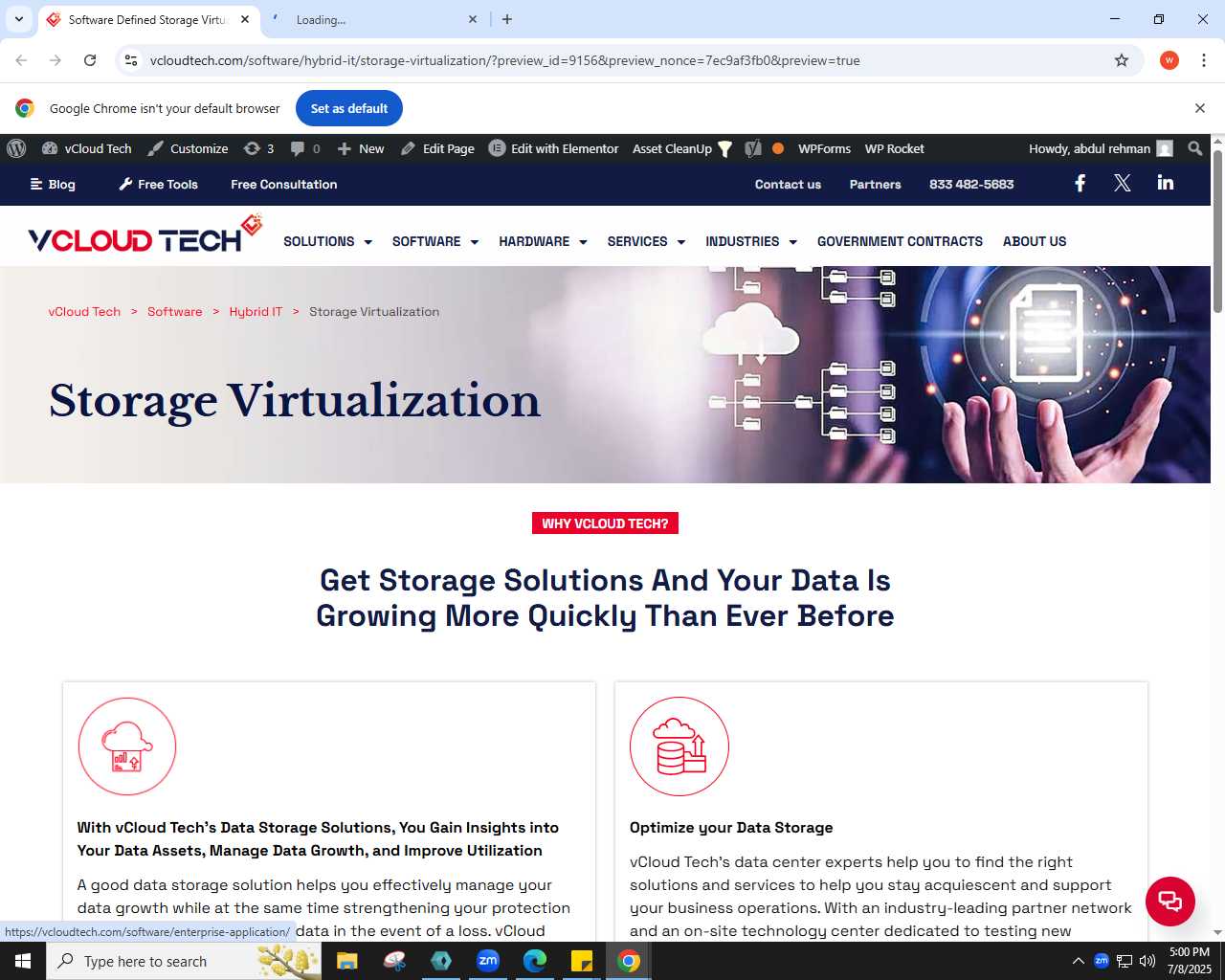Open the Free Consultation link

point(284,185)
